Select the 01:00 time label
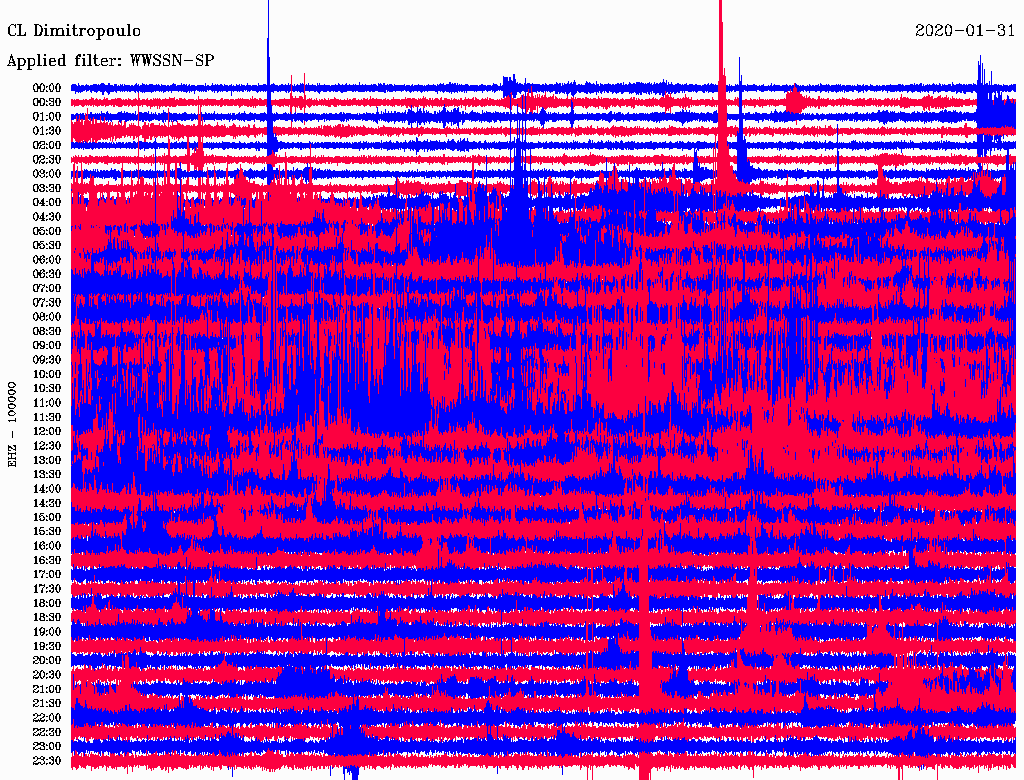The width and height of the screenshot is (1024, 780). [47, 116]
